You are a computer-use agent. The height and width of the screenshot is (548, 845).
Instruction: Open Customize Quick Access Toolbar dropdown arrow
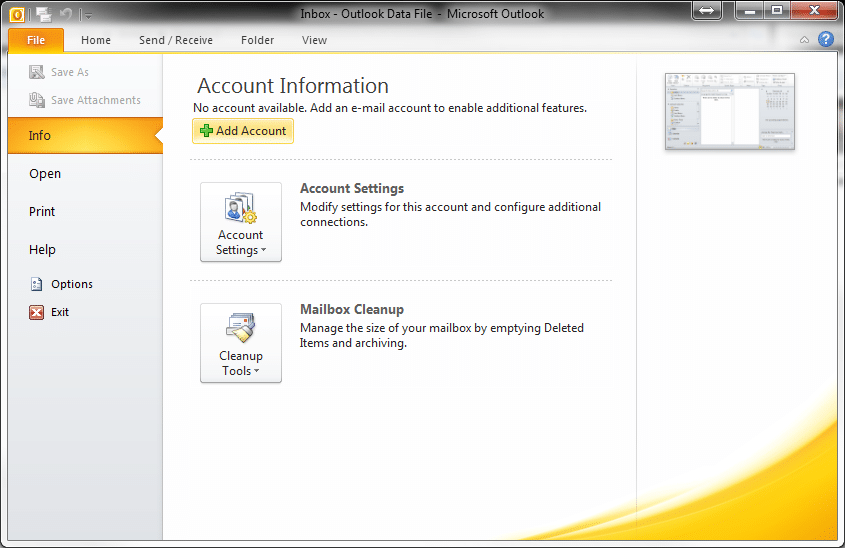pos(88,16)
